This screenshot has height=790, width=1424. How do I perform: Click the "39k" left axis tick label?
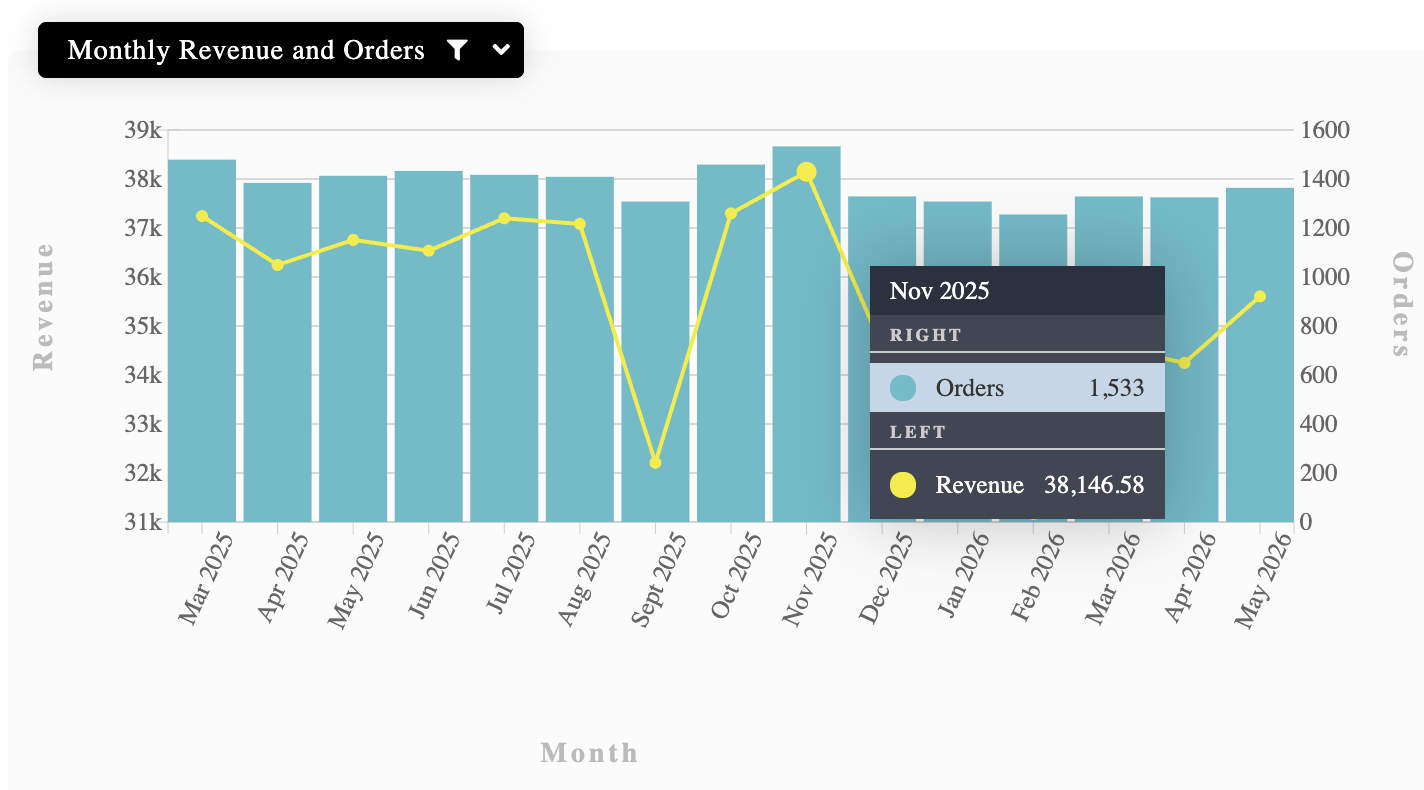(x=143, y=130)
